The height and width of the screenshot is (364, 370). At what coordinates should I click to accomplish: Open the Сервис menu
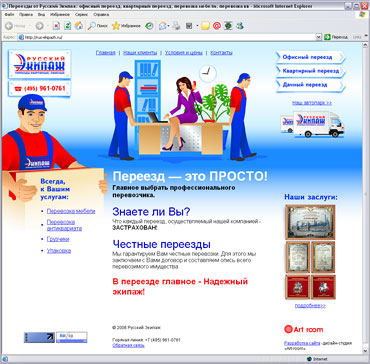point(82,15)
